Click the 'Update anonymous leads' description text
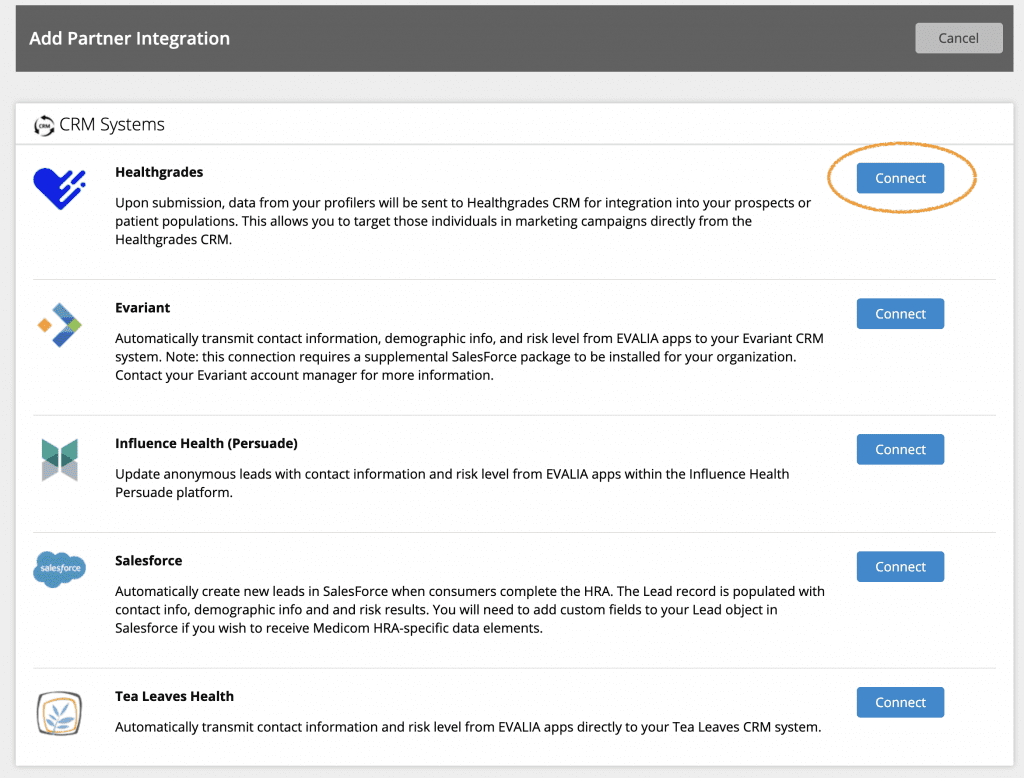This screenshot has height=778, width=1024. point(452,483)
